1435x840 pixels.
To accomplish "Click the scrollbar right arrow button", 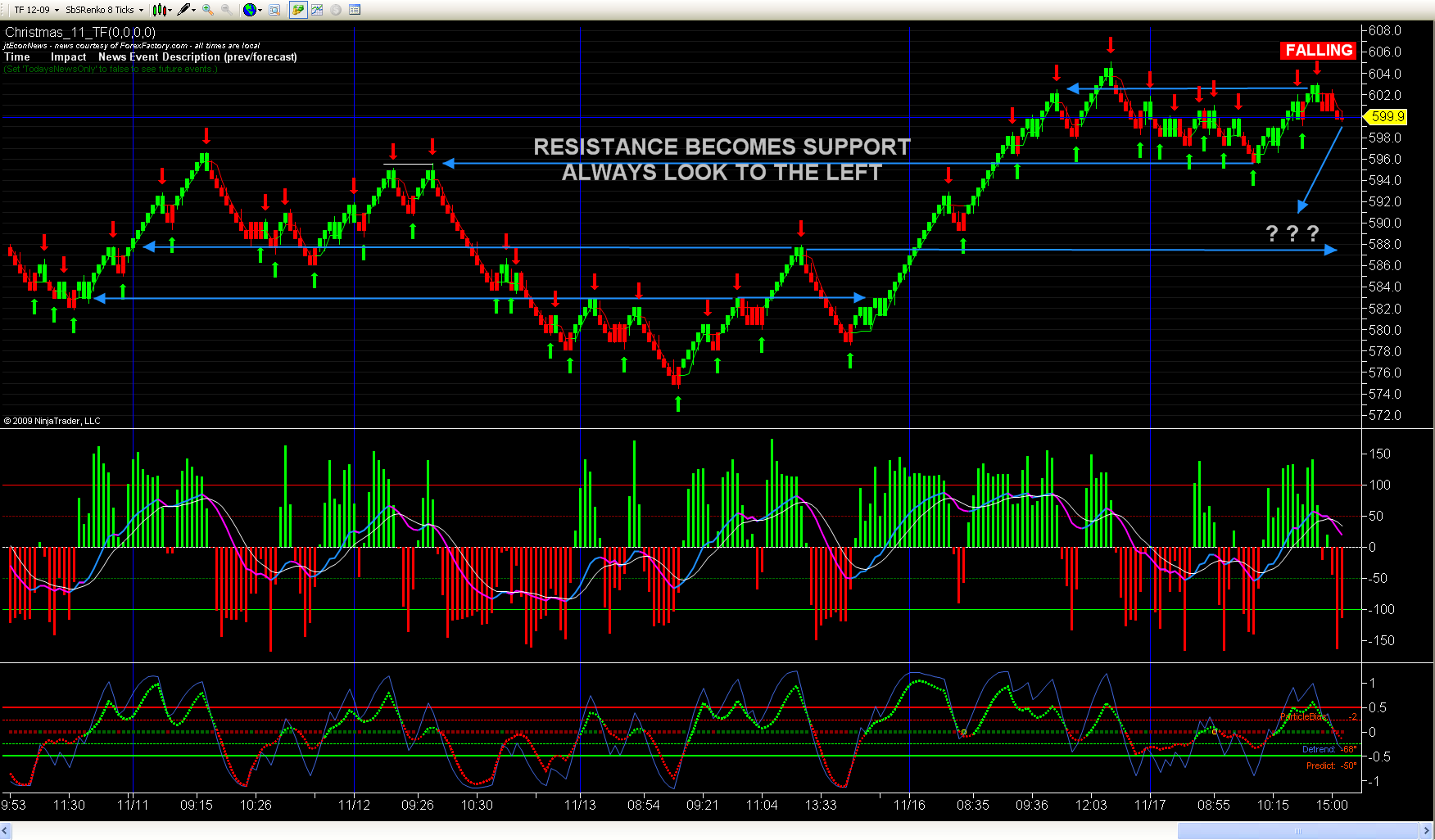I will [1427, 831].
